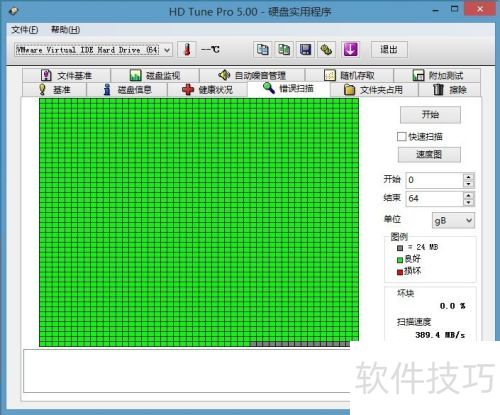Viewport: 500px width, 415px height.
Task: Decrease the 结束 end value stepper
Action: click(x=469, y=202)
